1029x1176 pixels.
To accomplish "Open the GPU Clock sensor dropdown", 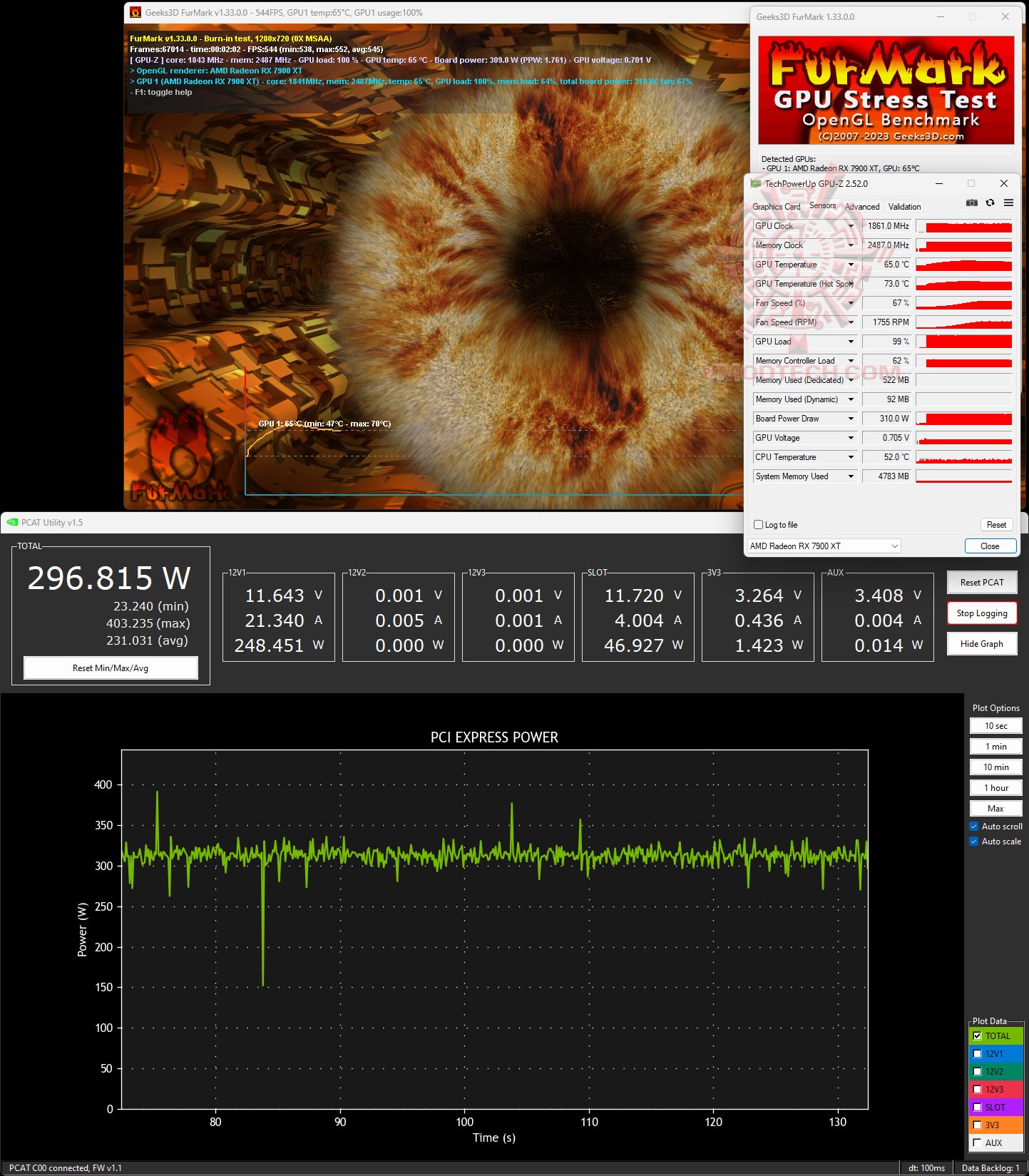I will click(x=851, y=226).
